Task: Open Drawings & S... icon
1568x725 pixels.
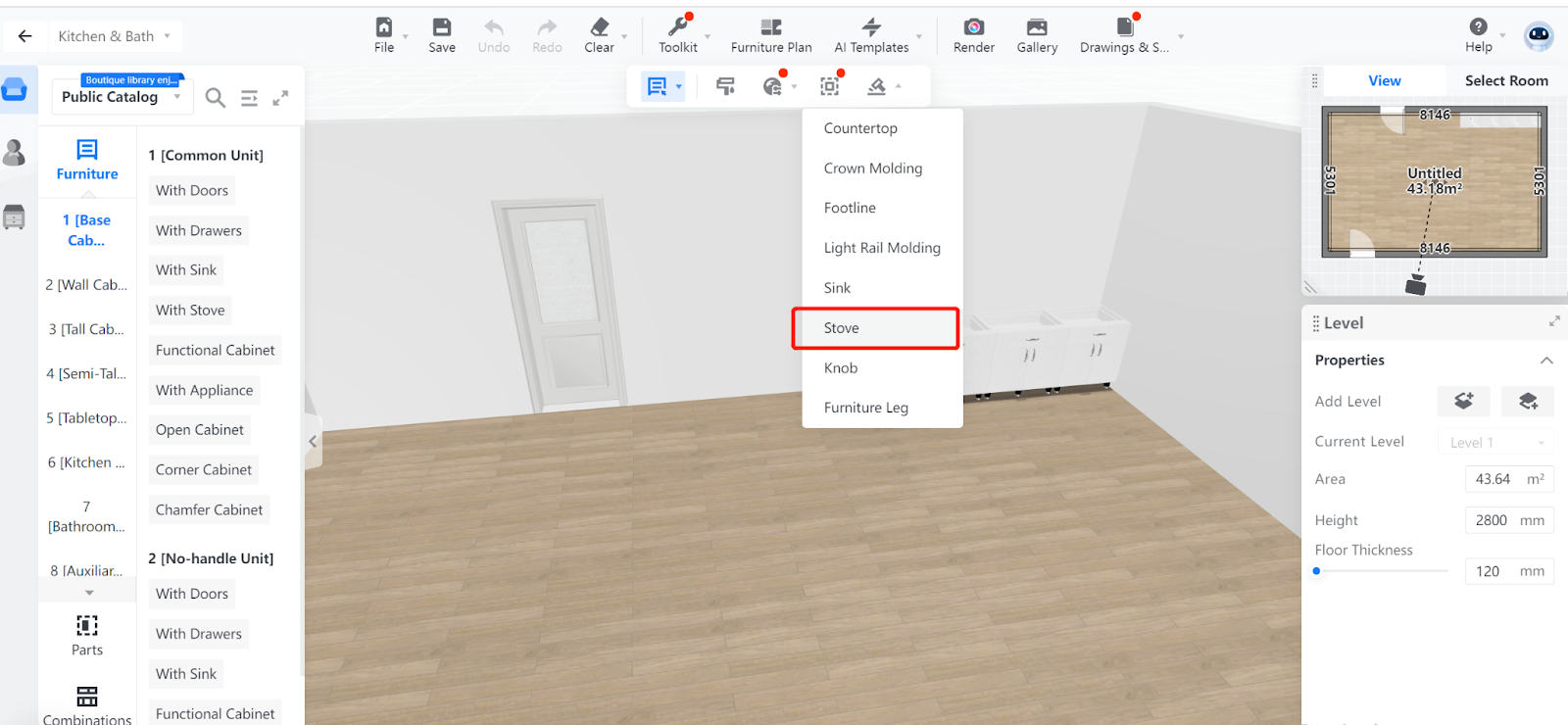Action: pyautogui.click(x=1125, y=27)
